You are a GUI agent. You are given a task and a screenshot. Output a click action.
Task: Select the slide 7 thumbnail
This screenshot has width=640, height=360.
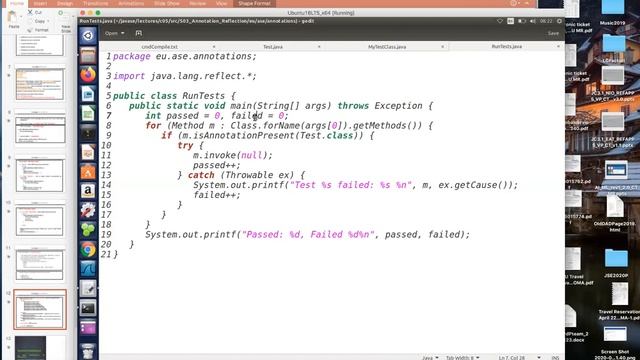[x=40, y=84]
